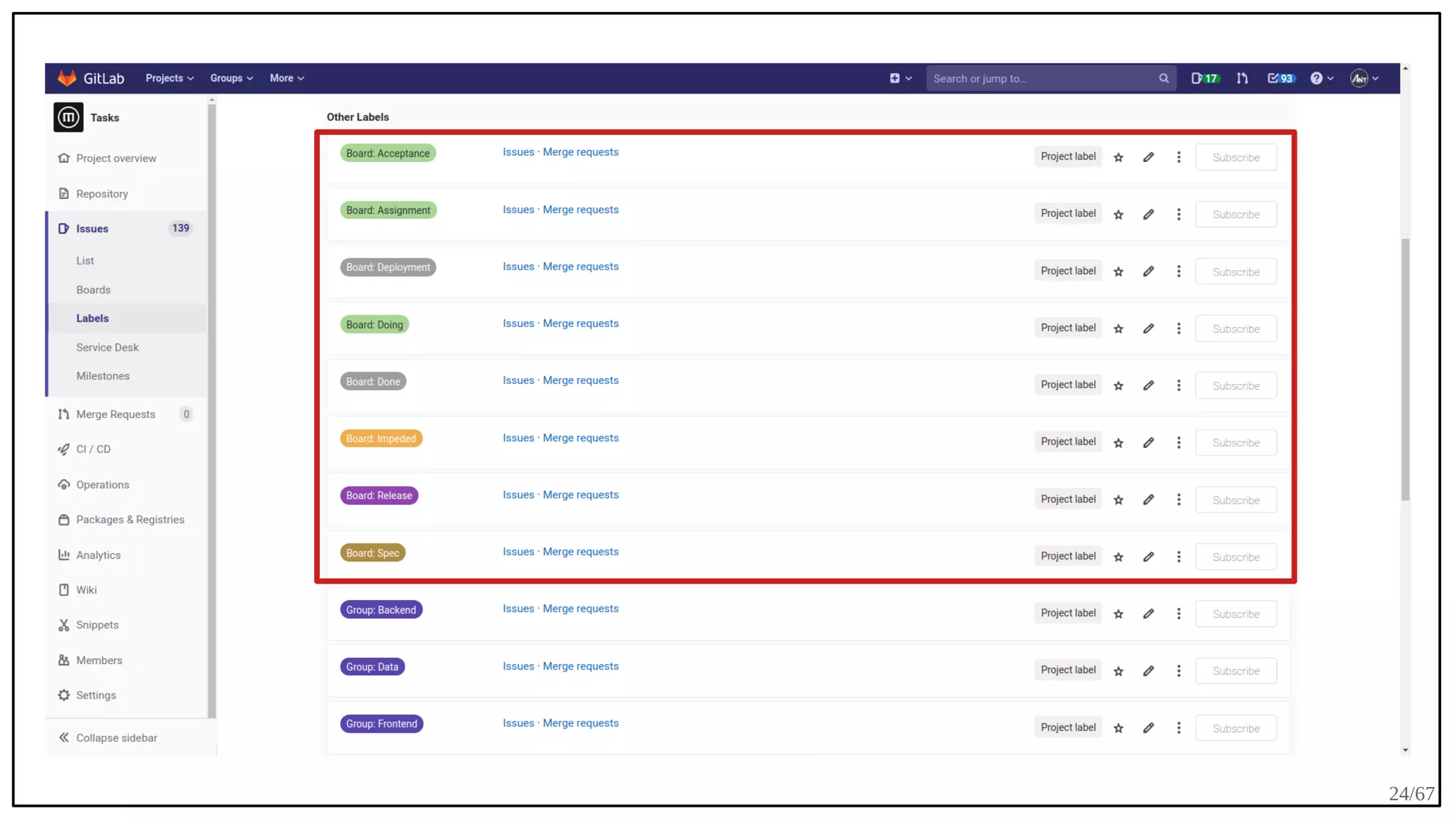1456x819 pixels.
Task: Open Merge requests link for Board: Done
Action: coord(580,380)
